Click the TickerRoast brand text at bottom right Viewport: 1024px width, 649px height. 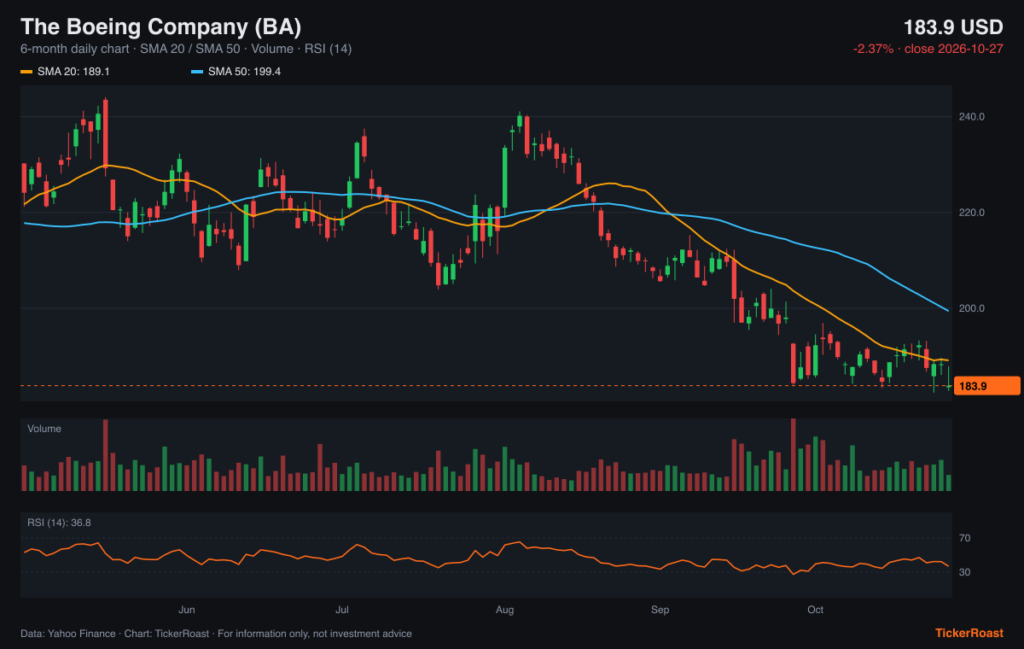[969, 633]
